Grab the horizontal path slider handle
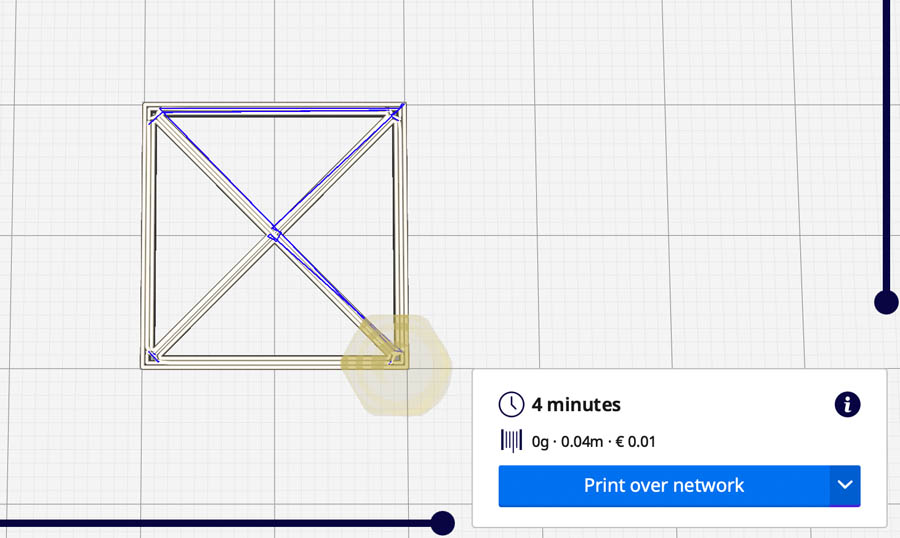Image resolution: width=900 pixels, height=538 pixels. click(443, 523)
